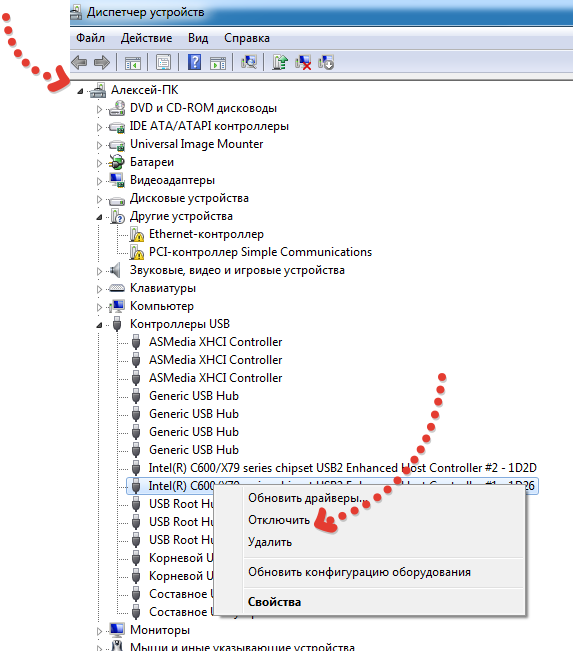Click the Дисковые устройства drive icon
The image size is (573, 651).
(x=117, y=200)
